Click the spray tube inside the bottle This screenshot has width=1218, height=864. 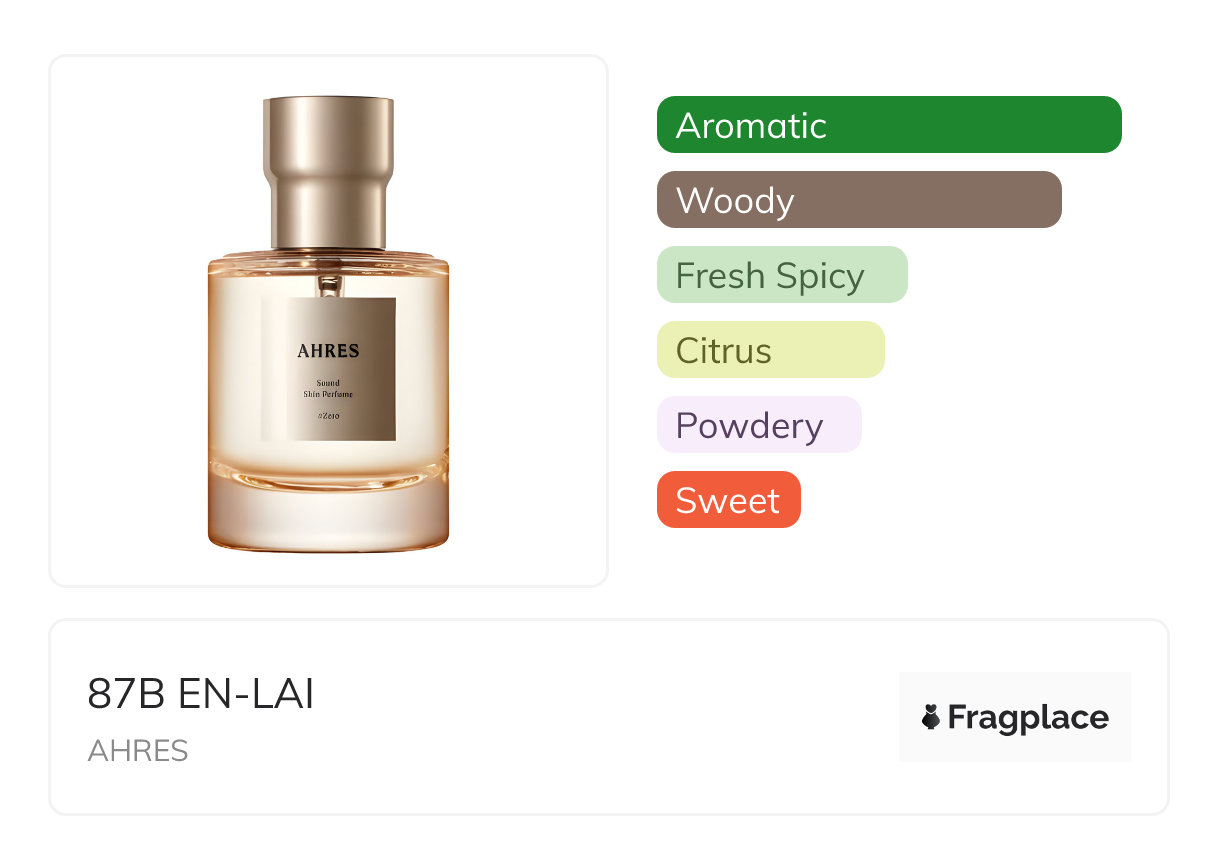pyautogui.click(x=328, y=285)
